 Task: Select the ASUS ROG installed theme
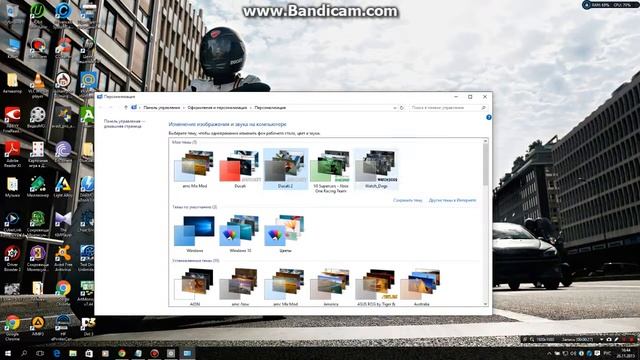point(376,287)
